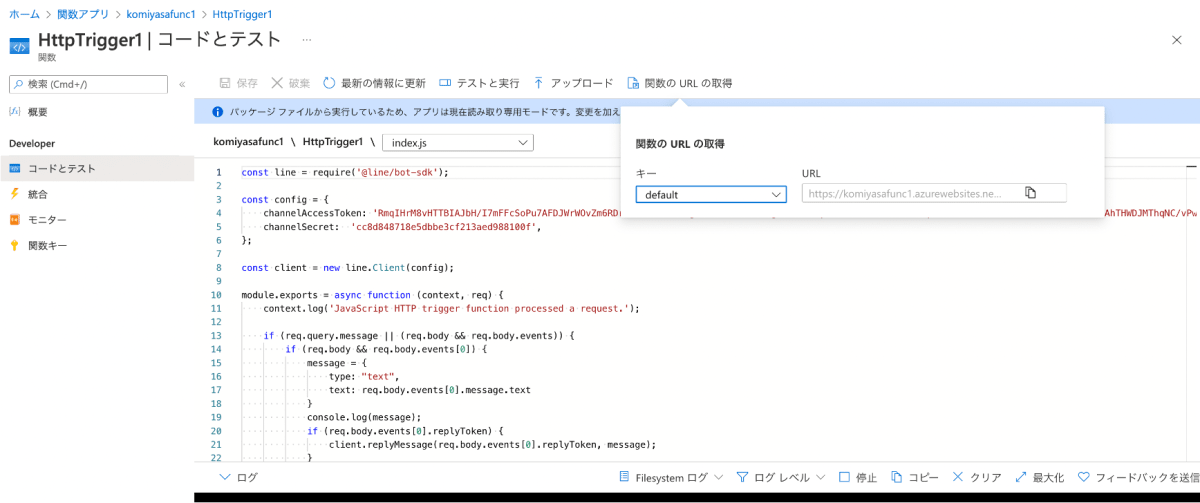
Task: Click the ホーム breadcrumb link
Action: 24,15
